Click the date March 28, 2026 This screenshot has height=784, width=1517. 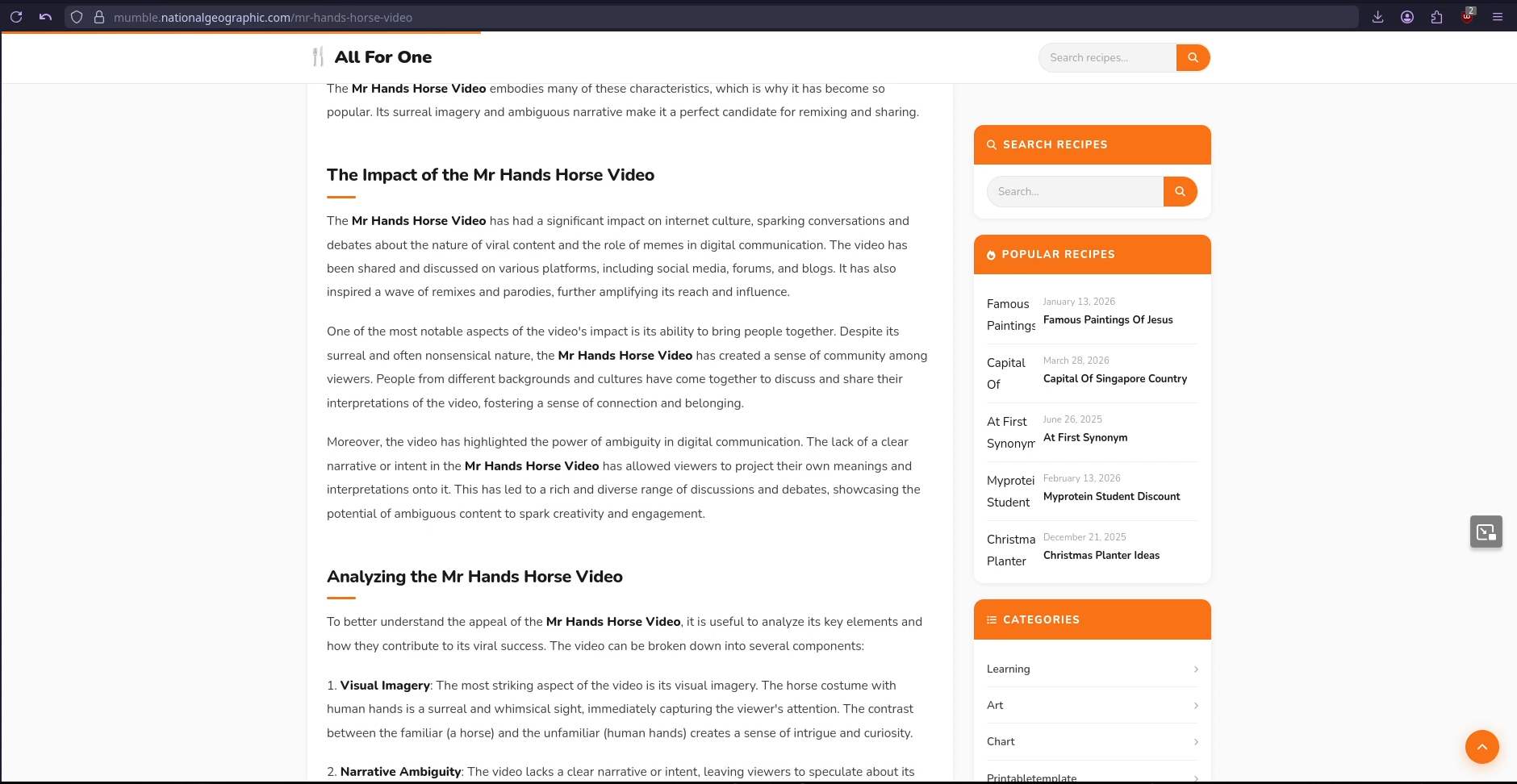point(1076,361)
